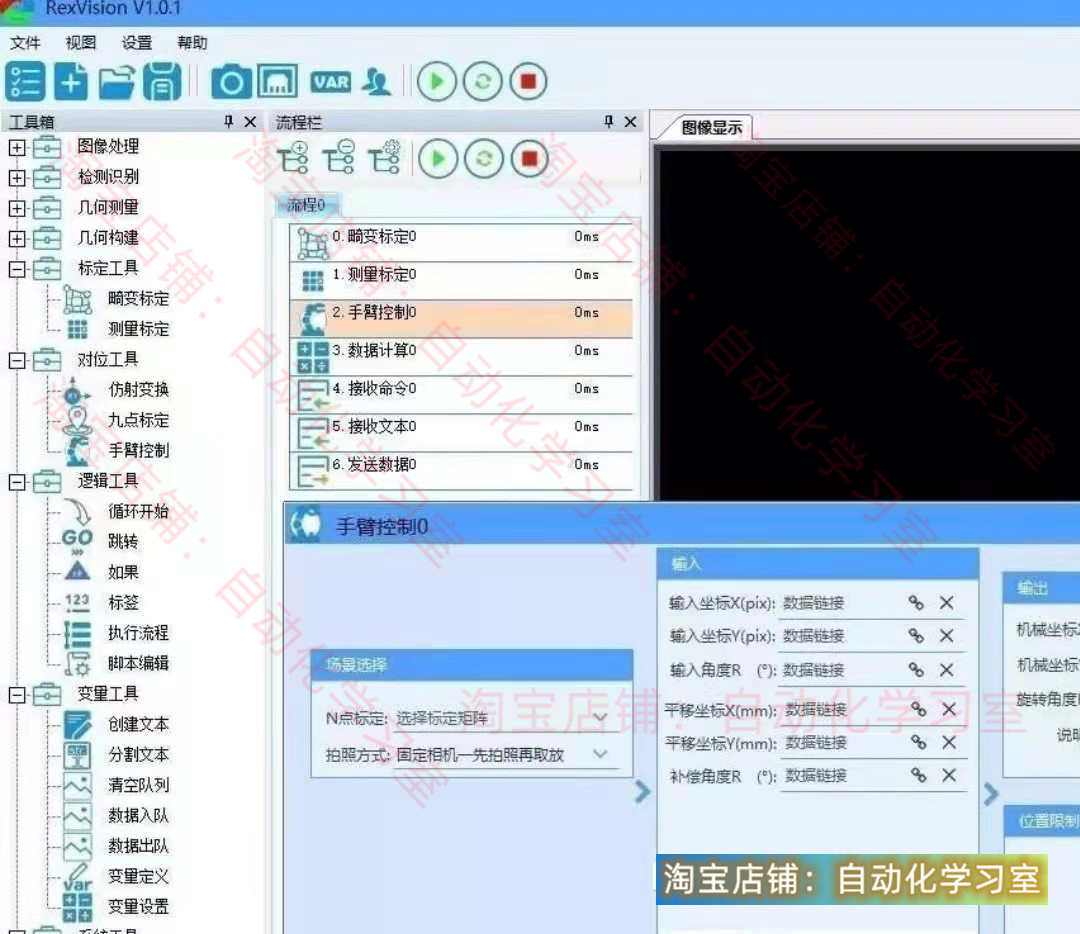The height and width of the screenshot is (934, 1080).
Task: Select the 图像显示 tab
Action: 712,127
